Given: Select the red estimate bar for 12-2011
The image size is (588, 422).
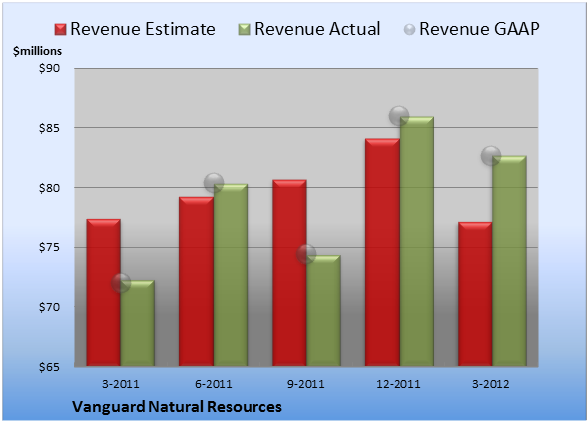Looking at the screenshot, I should click(382, 252).
